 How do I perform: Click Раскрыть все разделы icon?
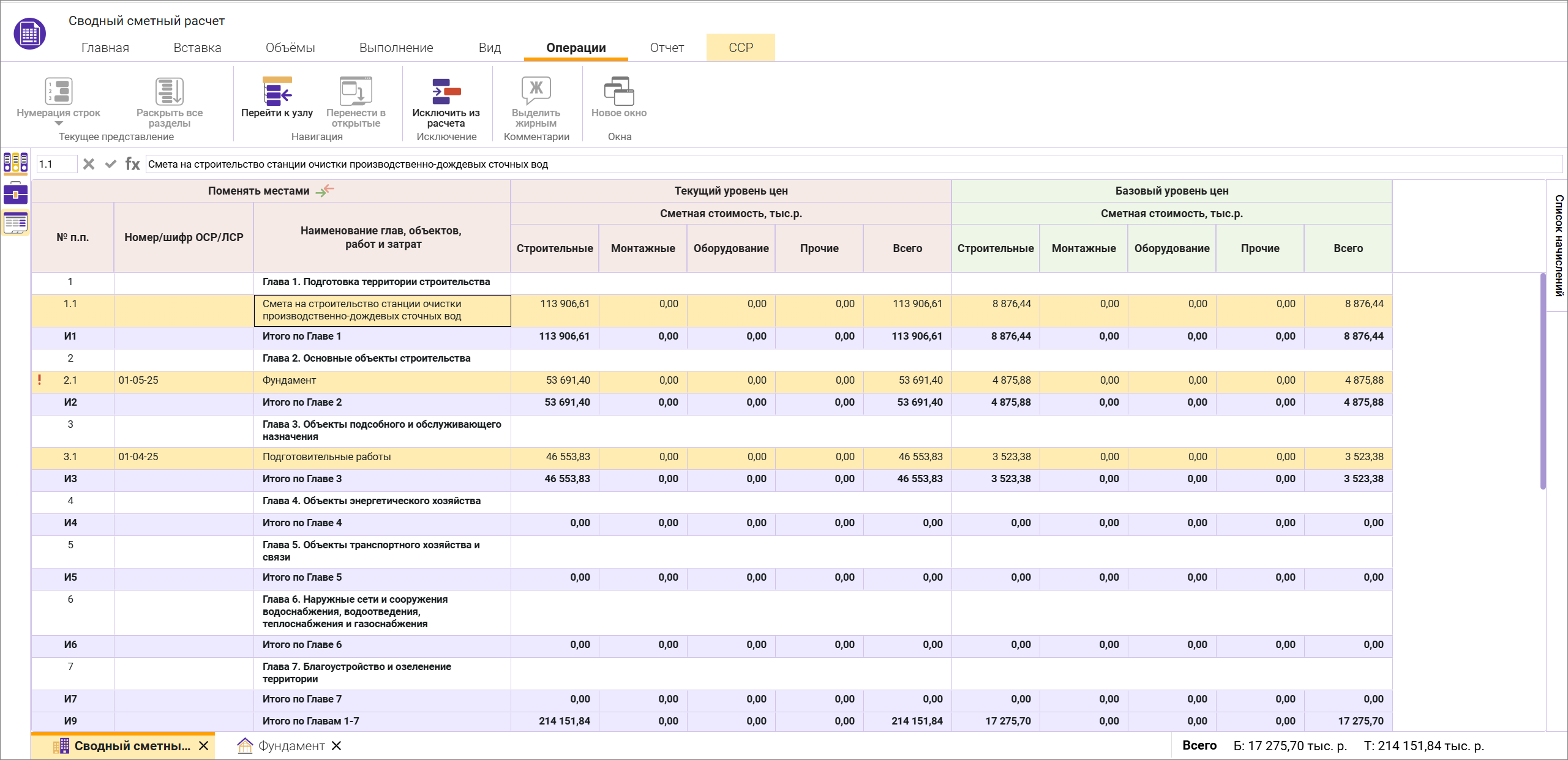[169, 92]
